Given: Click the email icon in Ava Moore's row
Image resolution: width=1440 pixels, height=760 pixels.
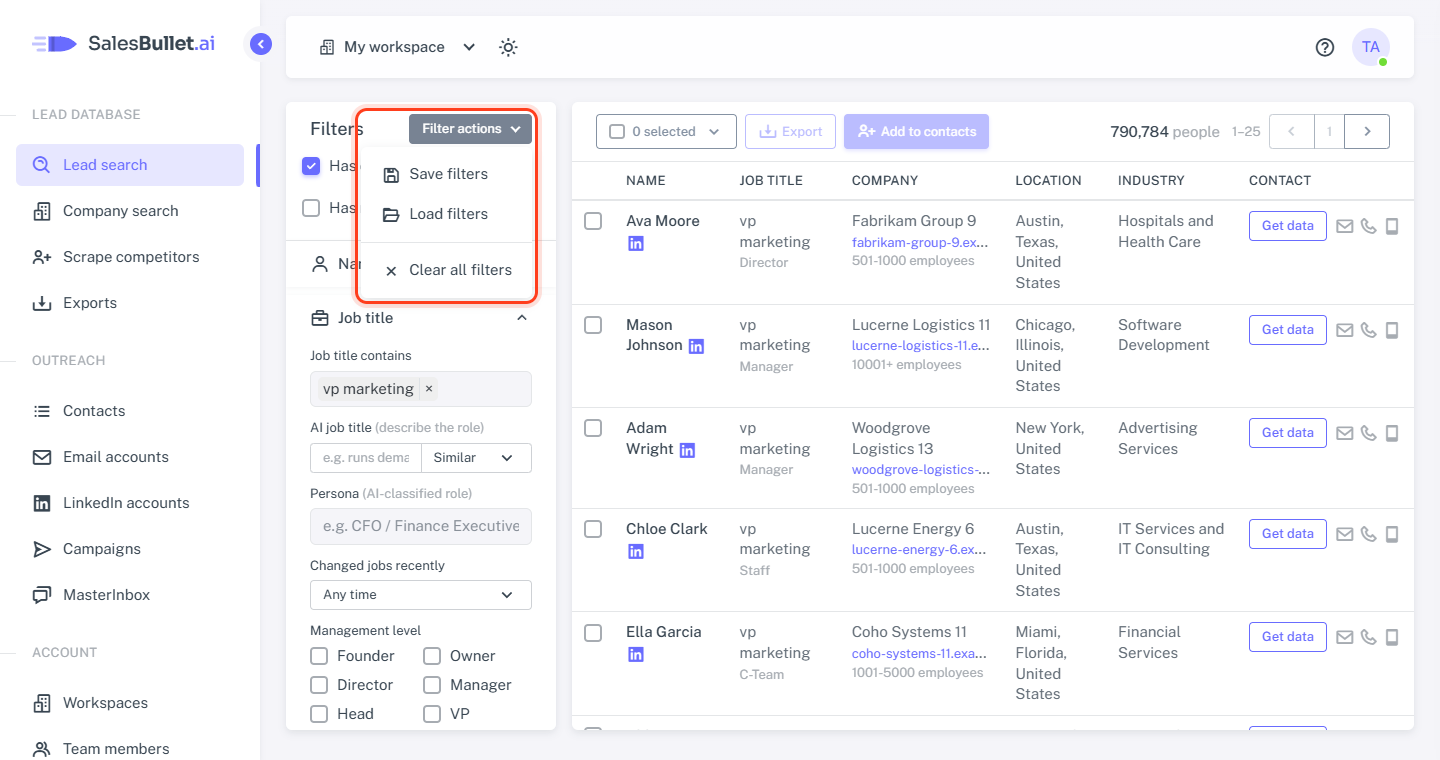Looking at the screenshot, I should [x=1345, y=226].
